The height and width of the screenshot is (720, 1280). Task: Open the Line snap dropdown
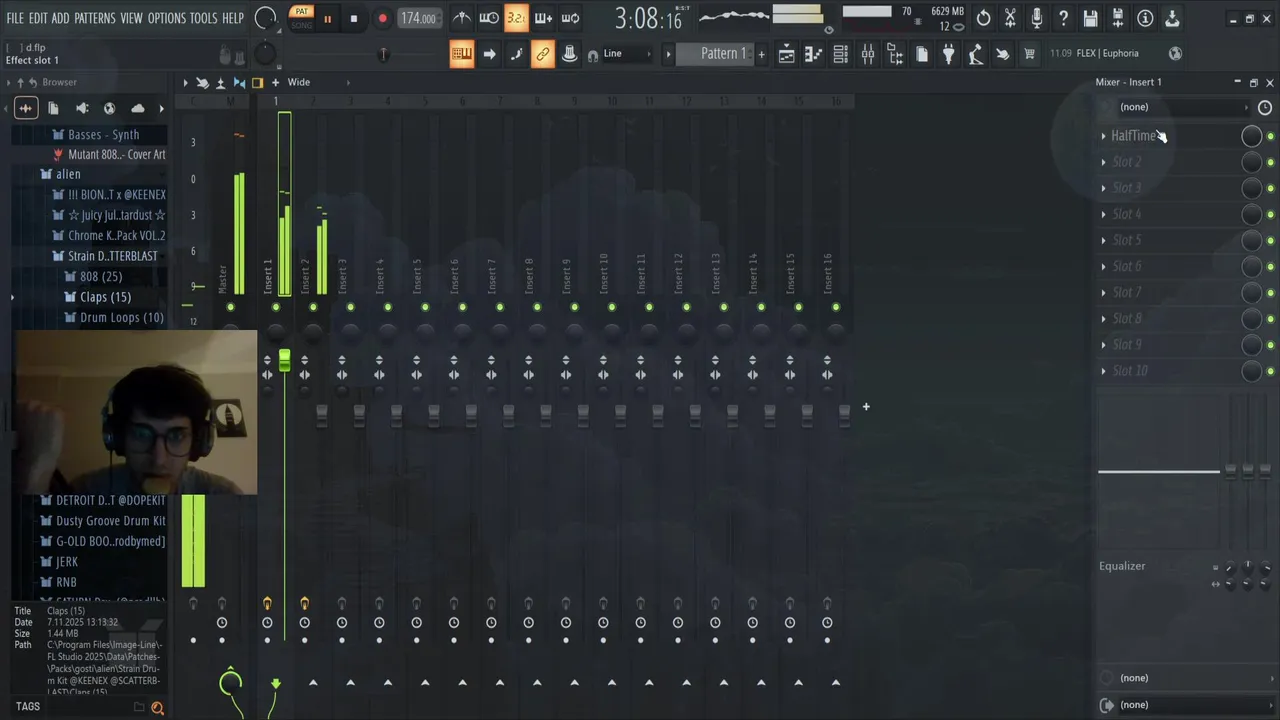pyautogui.click(x=625, y=54)
